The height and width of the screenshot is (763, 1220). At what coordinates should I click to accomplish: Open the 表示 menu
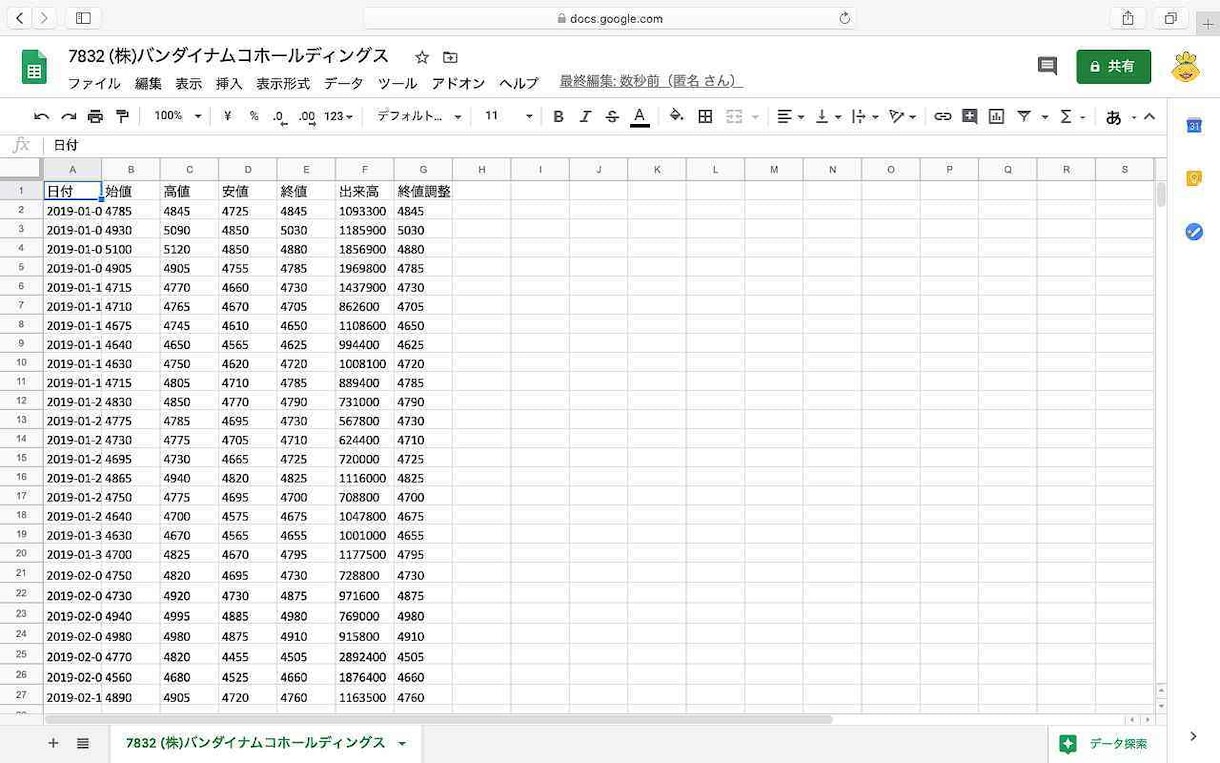(188, 84)
